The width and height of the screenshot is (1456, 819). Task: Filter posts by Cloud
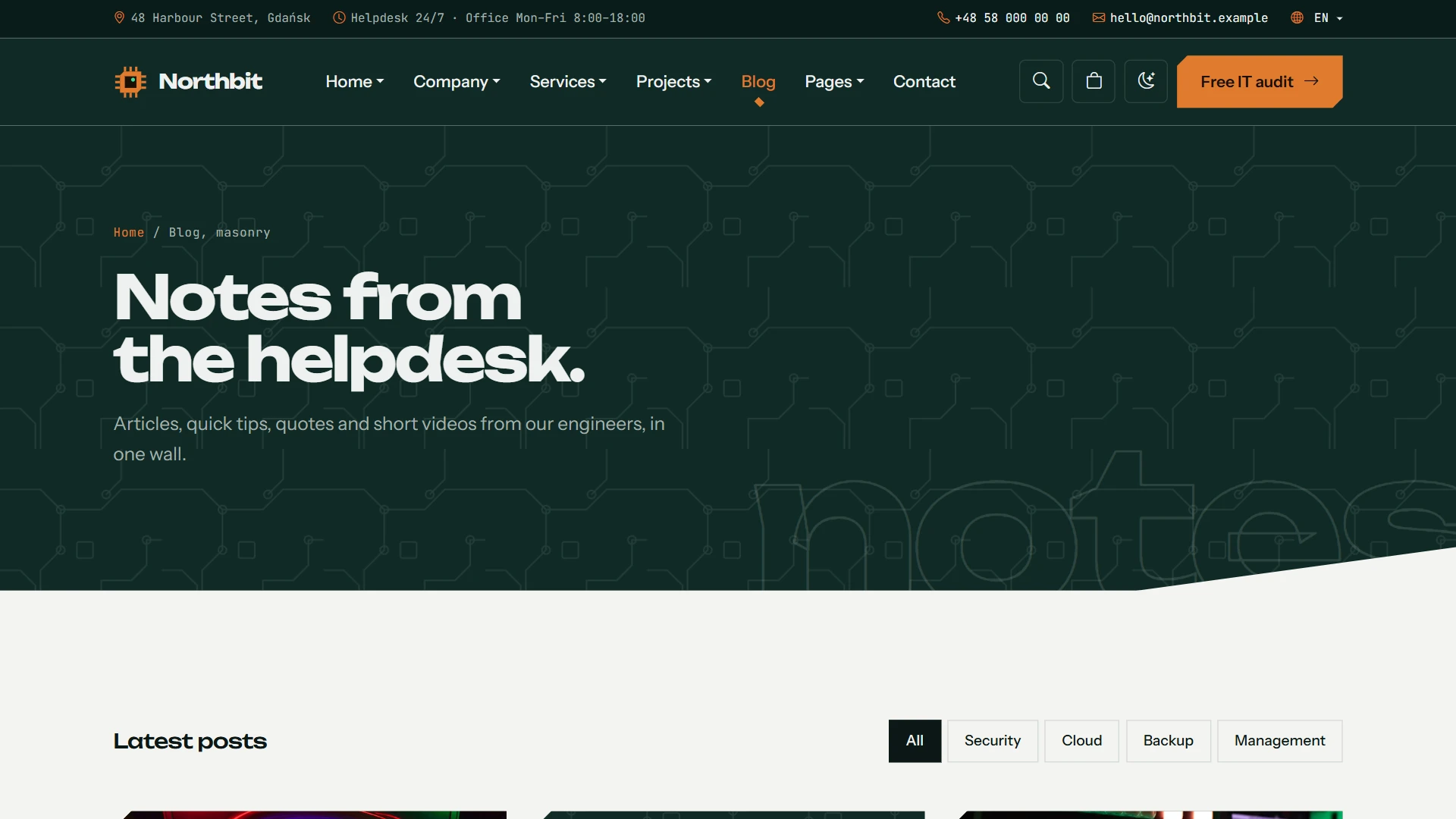pyautogui.click(x=1081, y=741)
